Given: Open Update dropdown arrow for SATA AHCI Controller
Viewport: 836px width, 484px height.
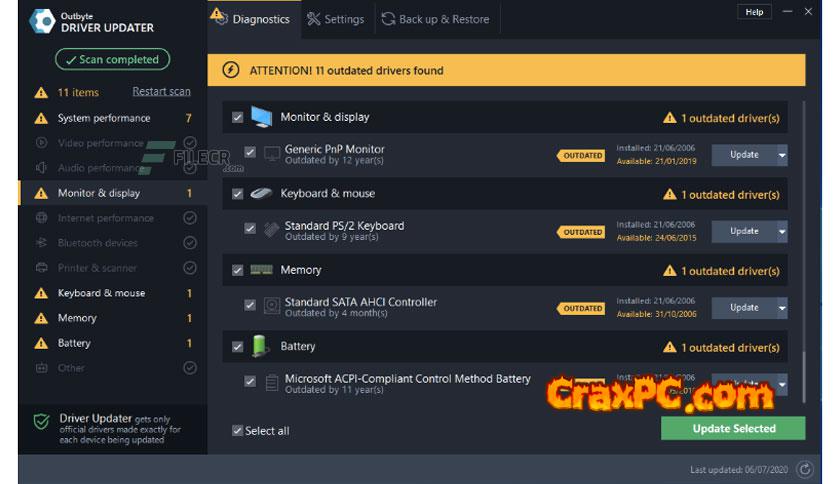Looking at the screenshot, I should coord(782,308).
